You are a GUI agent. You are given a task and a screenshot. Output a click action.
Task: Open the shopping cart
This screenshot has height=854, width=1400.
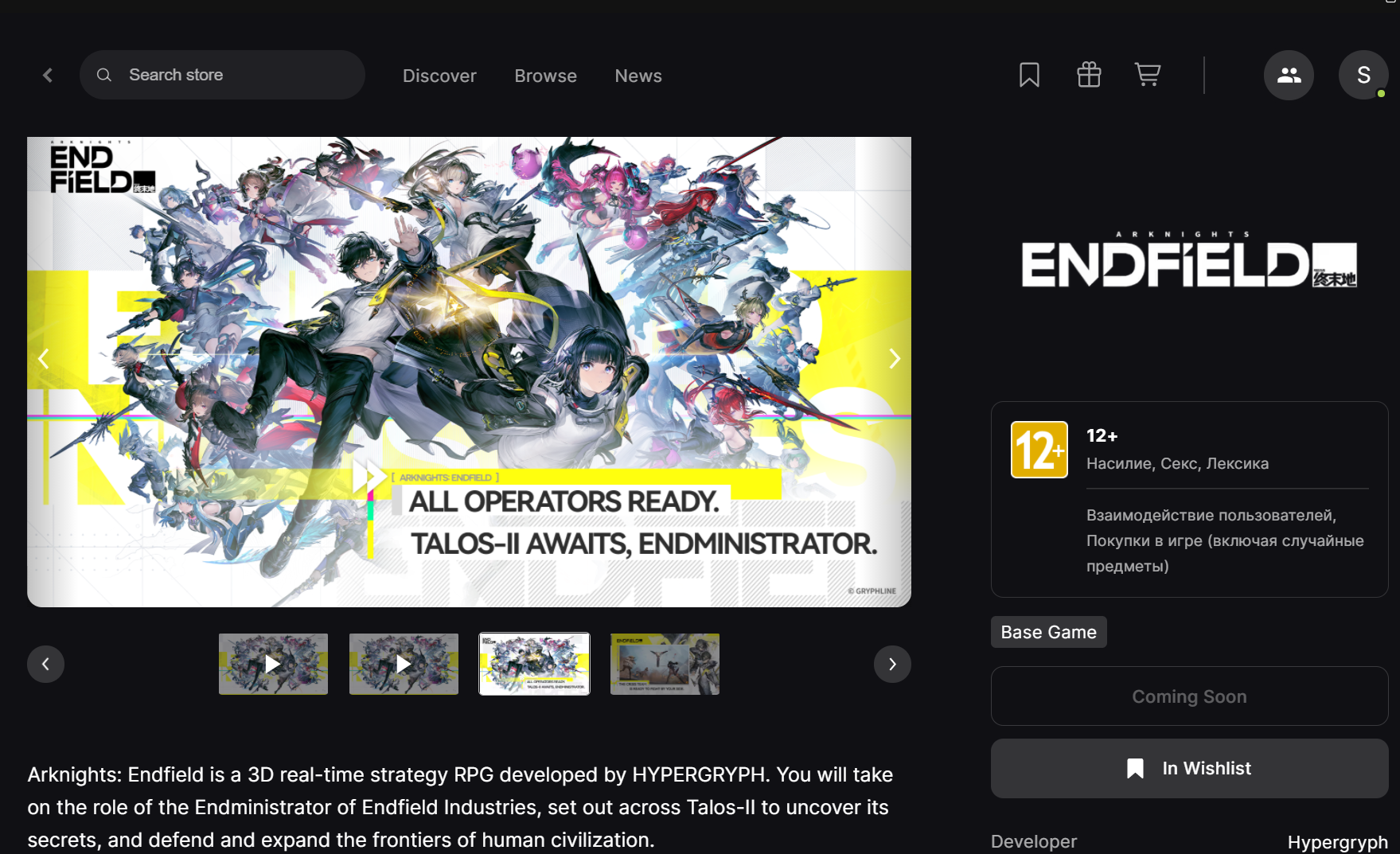tap(1148, 75)
